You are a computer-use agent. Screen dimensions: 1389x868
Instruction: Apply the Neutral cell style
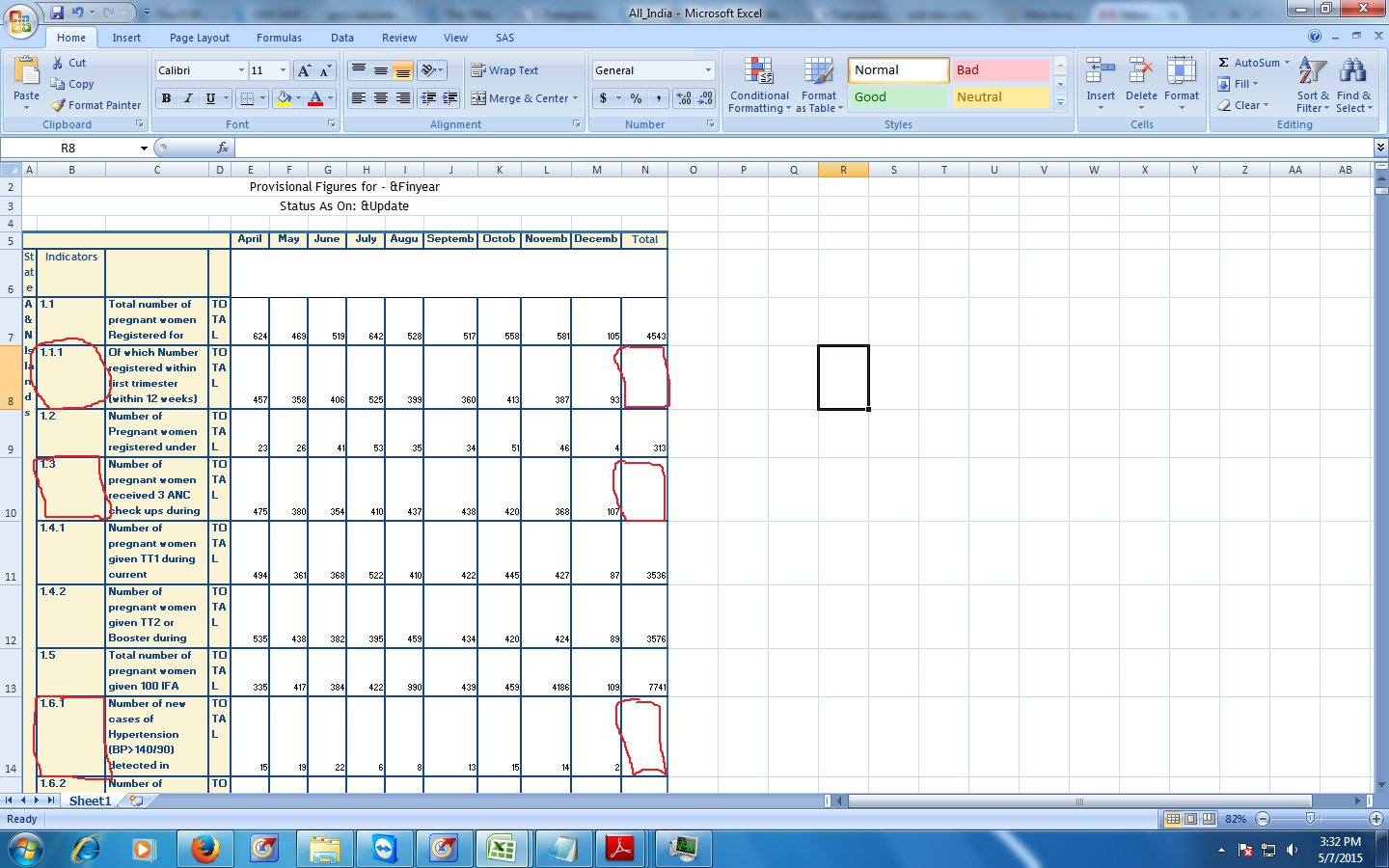(x=1000, y=97)
